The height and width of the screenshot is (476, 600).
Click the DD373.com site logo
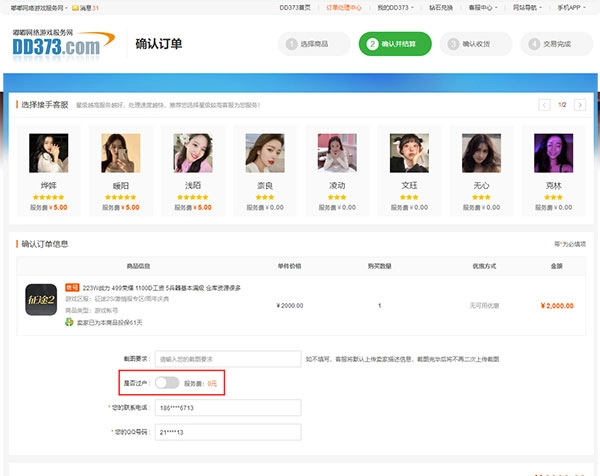tap(57, 44)
